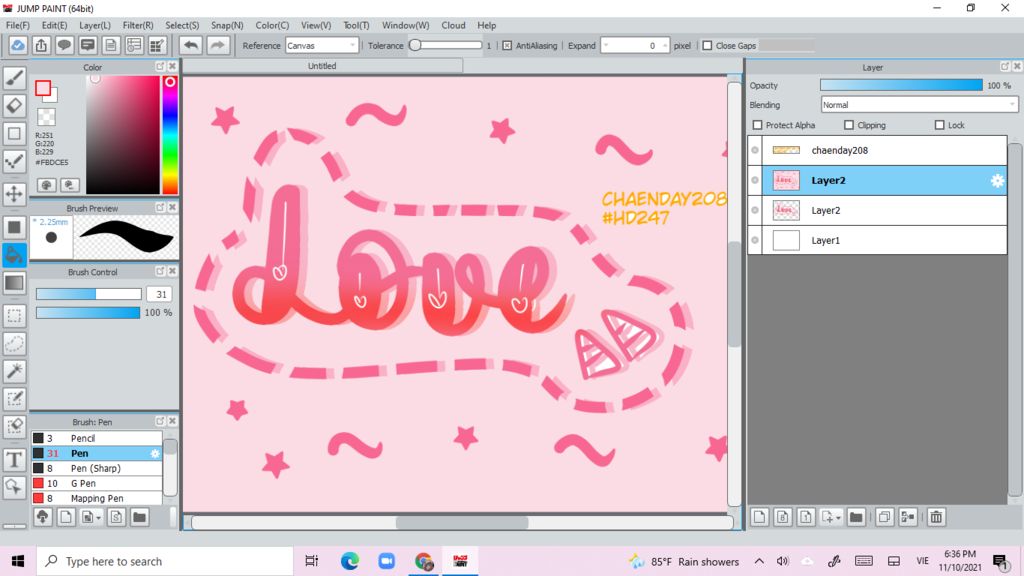
Task: Select the Bucket fill tool
Action: point(14,255)
